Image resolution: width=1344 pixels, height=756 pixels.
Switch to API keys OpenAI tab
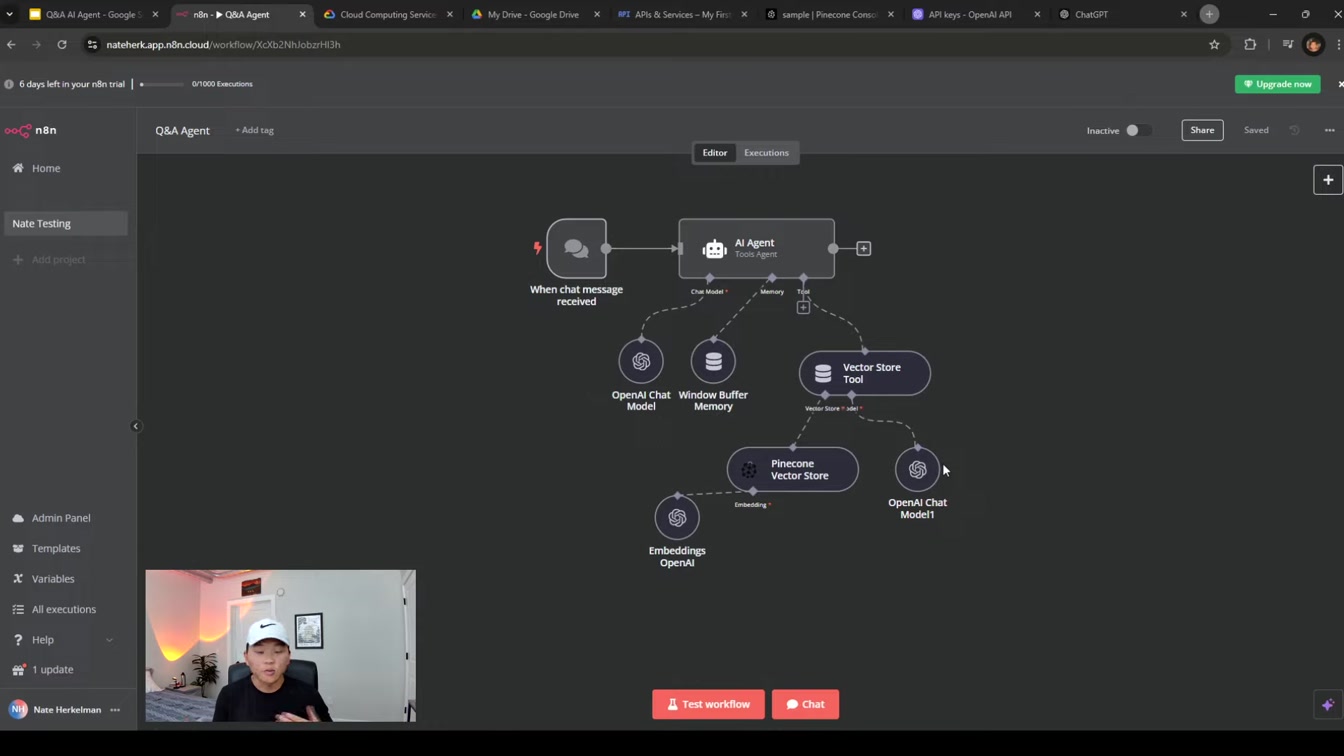pyautogui.click(x=976, y=14)
